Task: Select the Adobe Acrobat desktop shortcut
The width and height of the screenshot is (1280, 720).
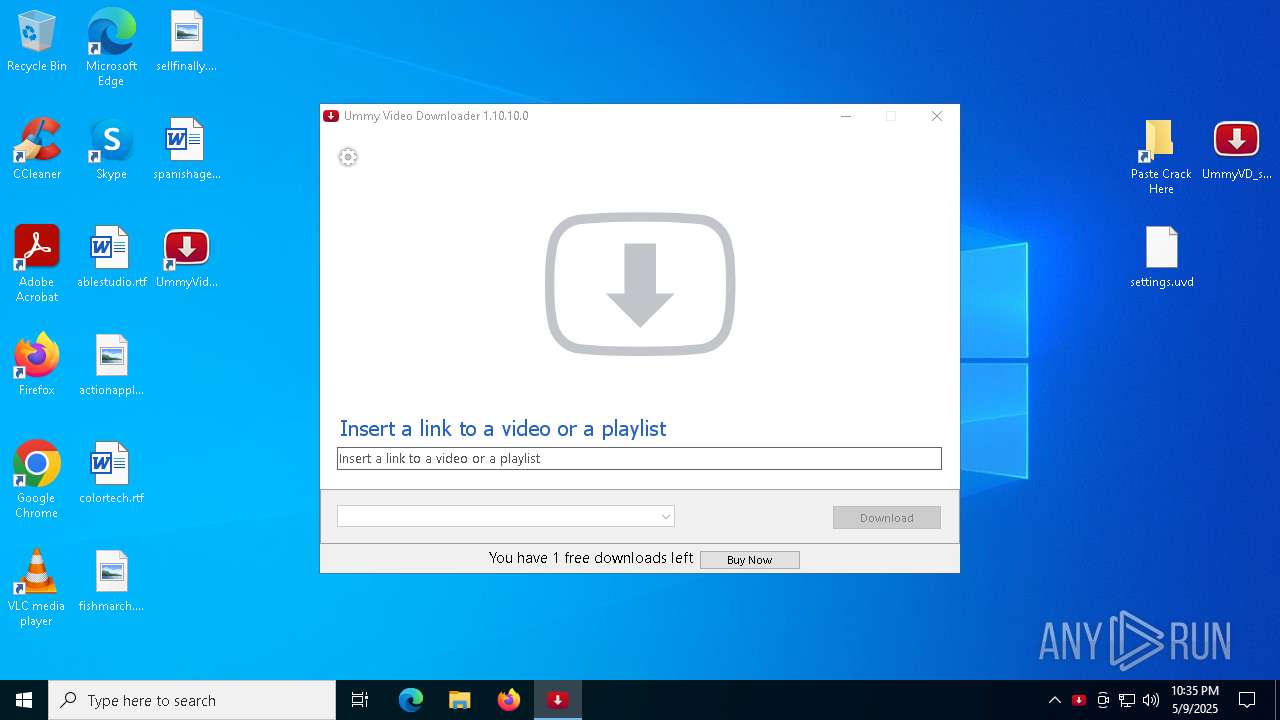Action: [37, 264]
